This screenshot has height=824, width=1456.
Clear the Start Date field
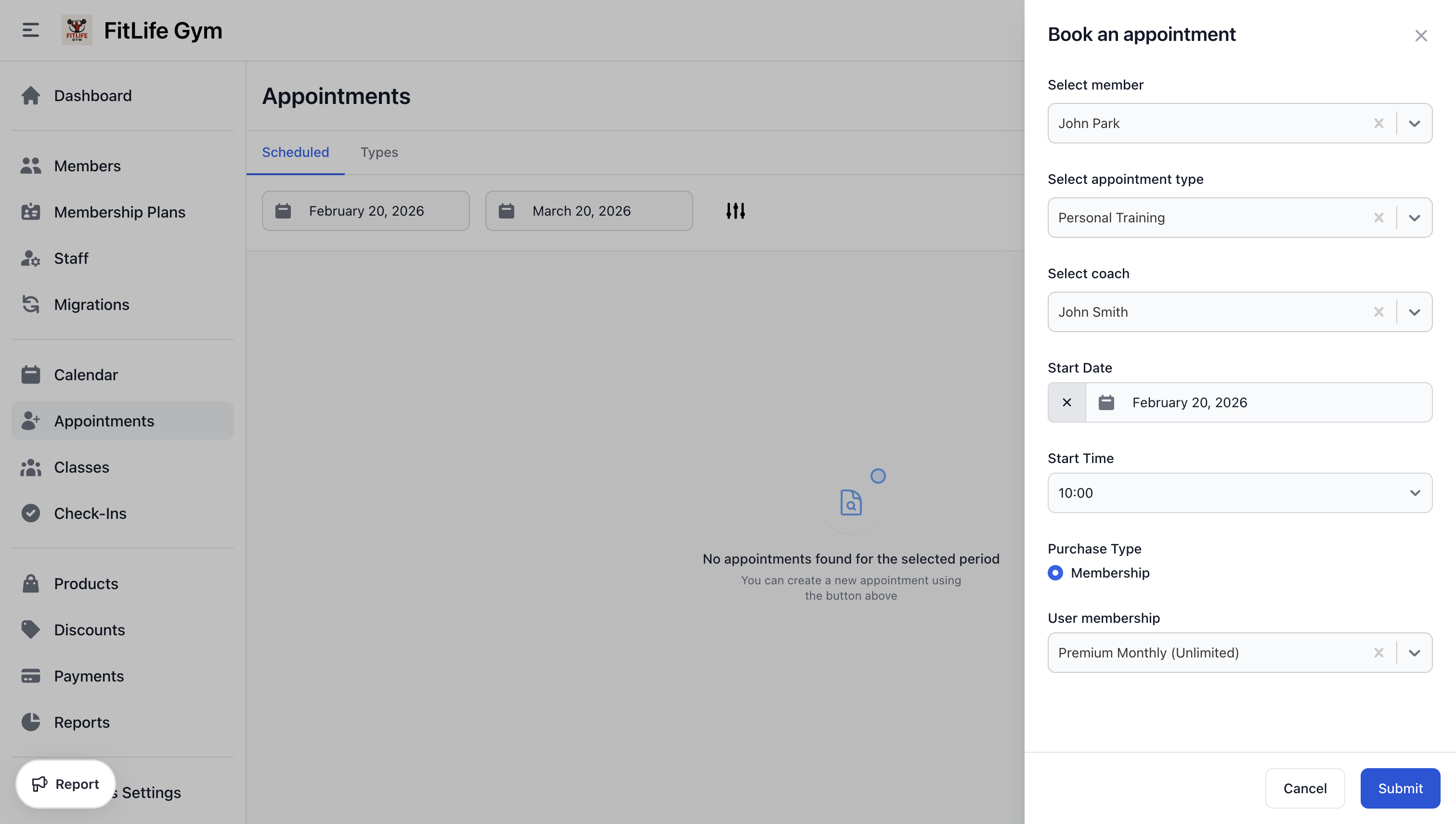(1066, 402)
